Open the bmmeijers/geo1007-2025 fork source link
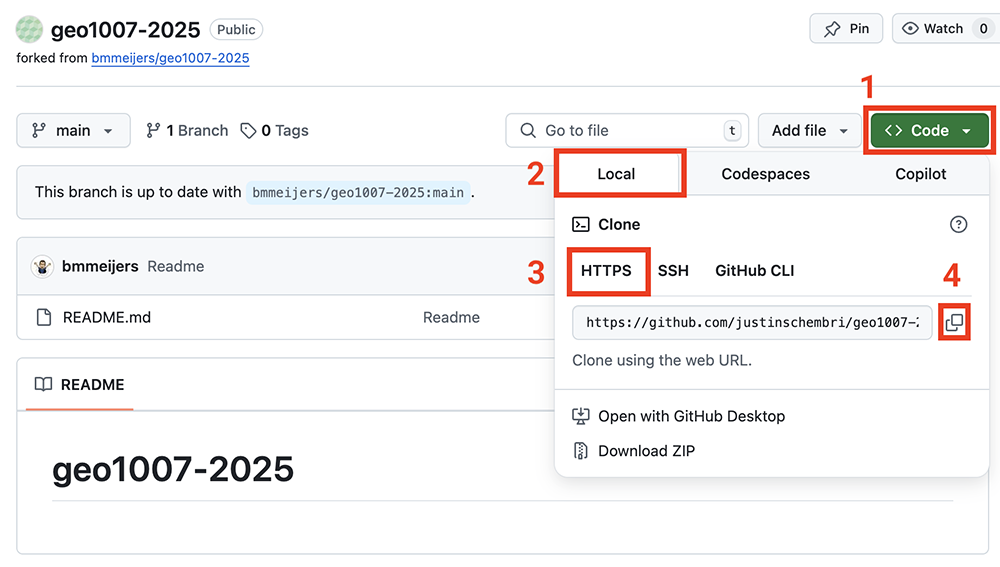Screen dimensions: 1000x567 170,58
